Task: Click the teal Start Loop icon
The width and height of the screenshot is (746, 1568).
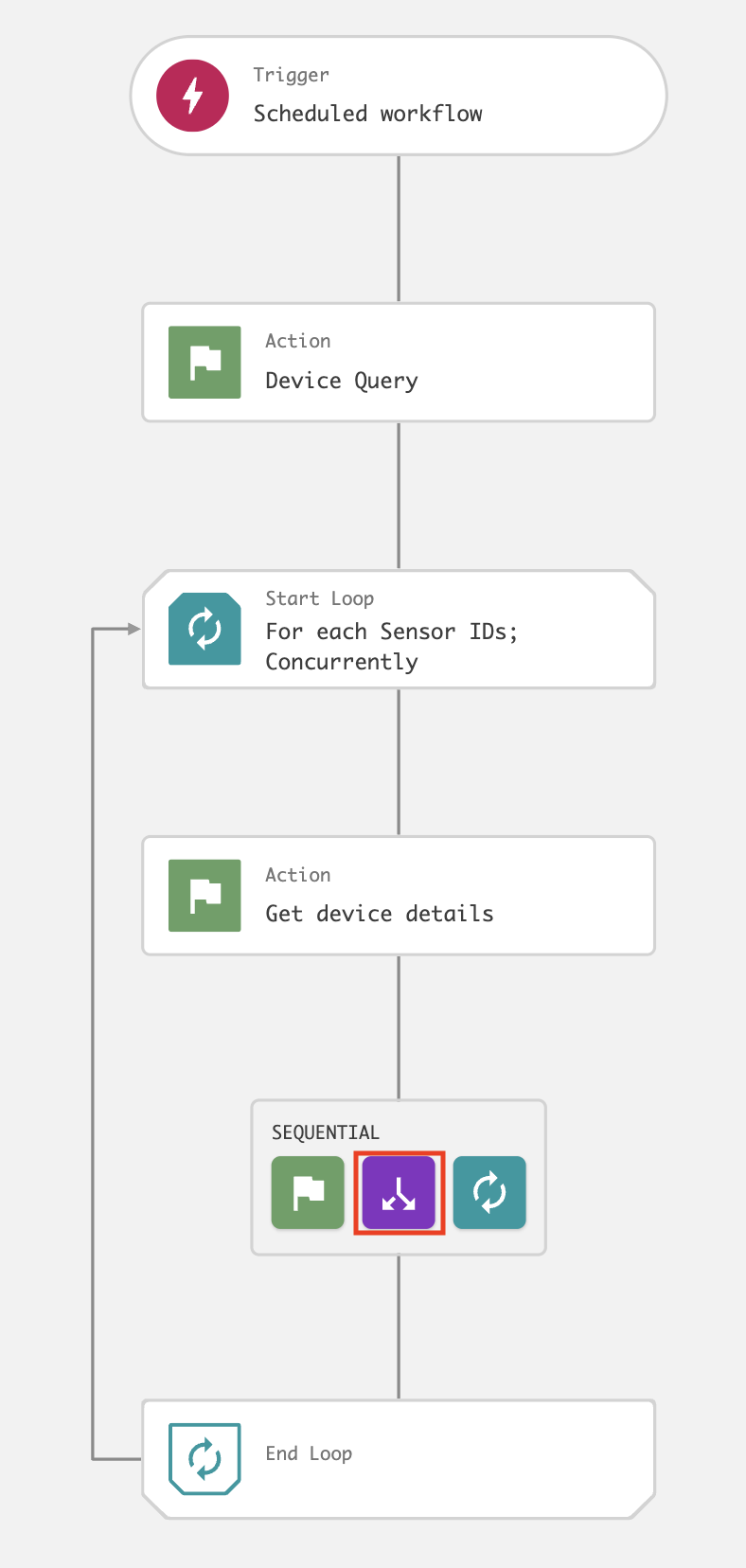Action: [204, 629]
